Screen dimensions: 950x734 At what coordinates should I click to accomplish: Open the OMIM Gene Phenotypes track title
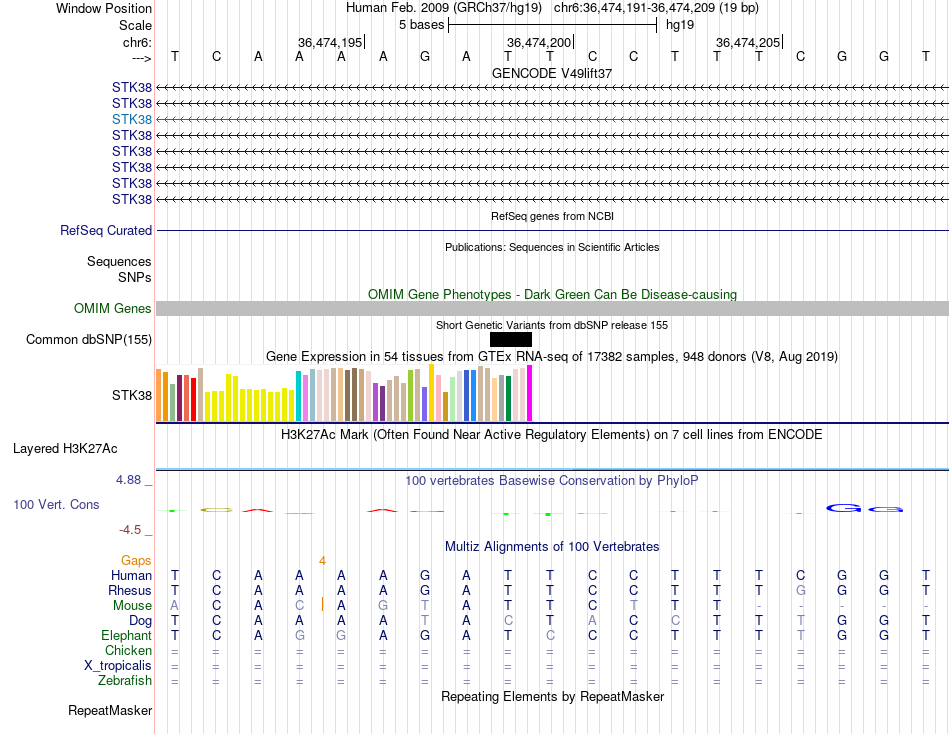pyautogui.click(x=552, y=295)
